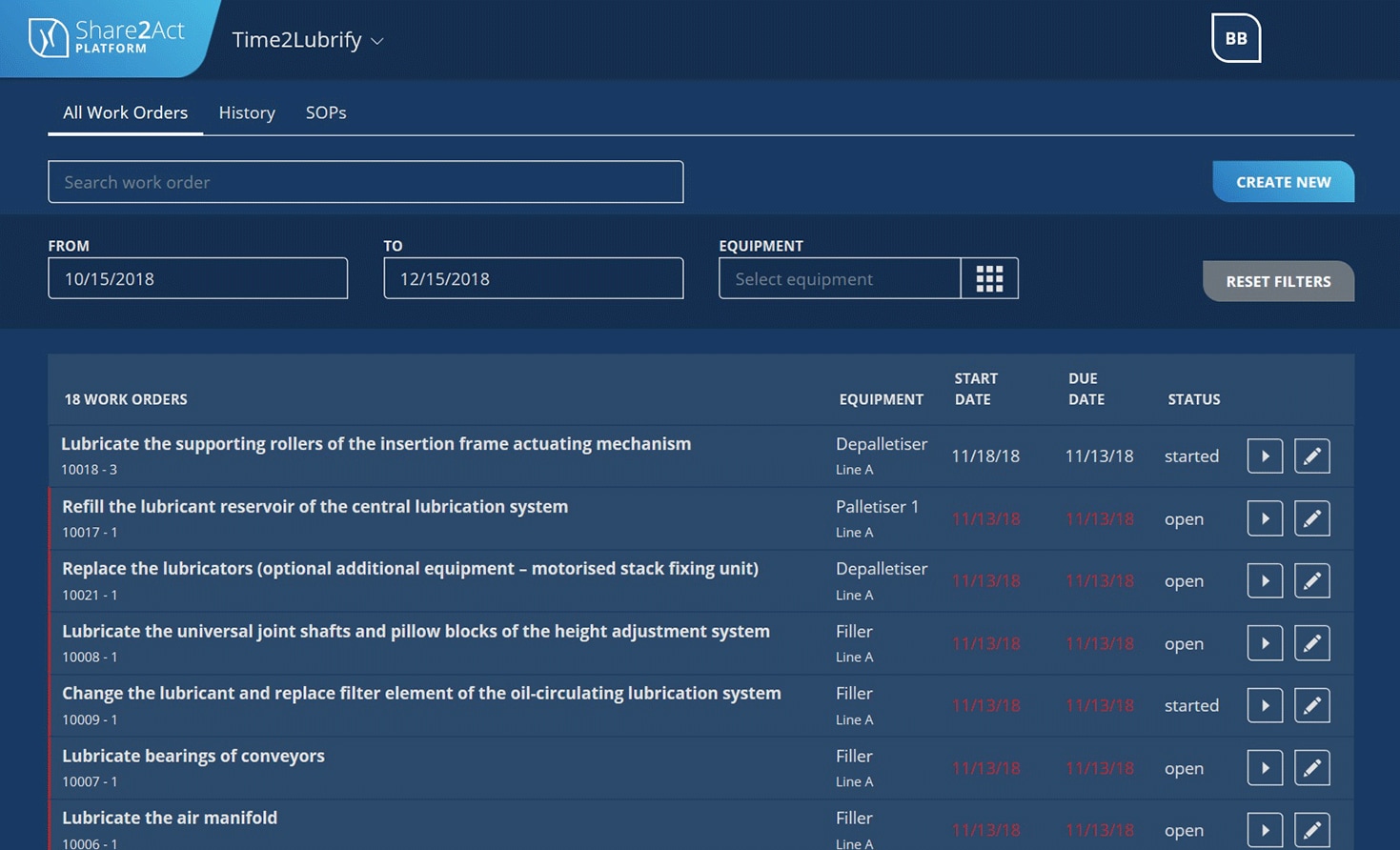
Task: Switch to the All Work Orders tab
Action: pyautogui.click(x=125, y=112)
